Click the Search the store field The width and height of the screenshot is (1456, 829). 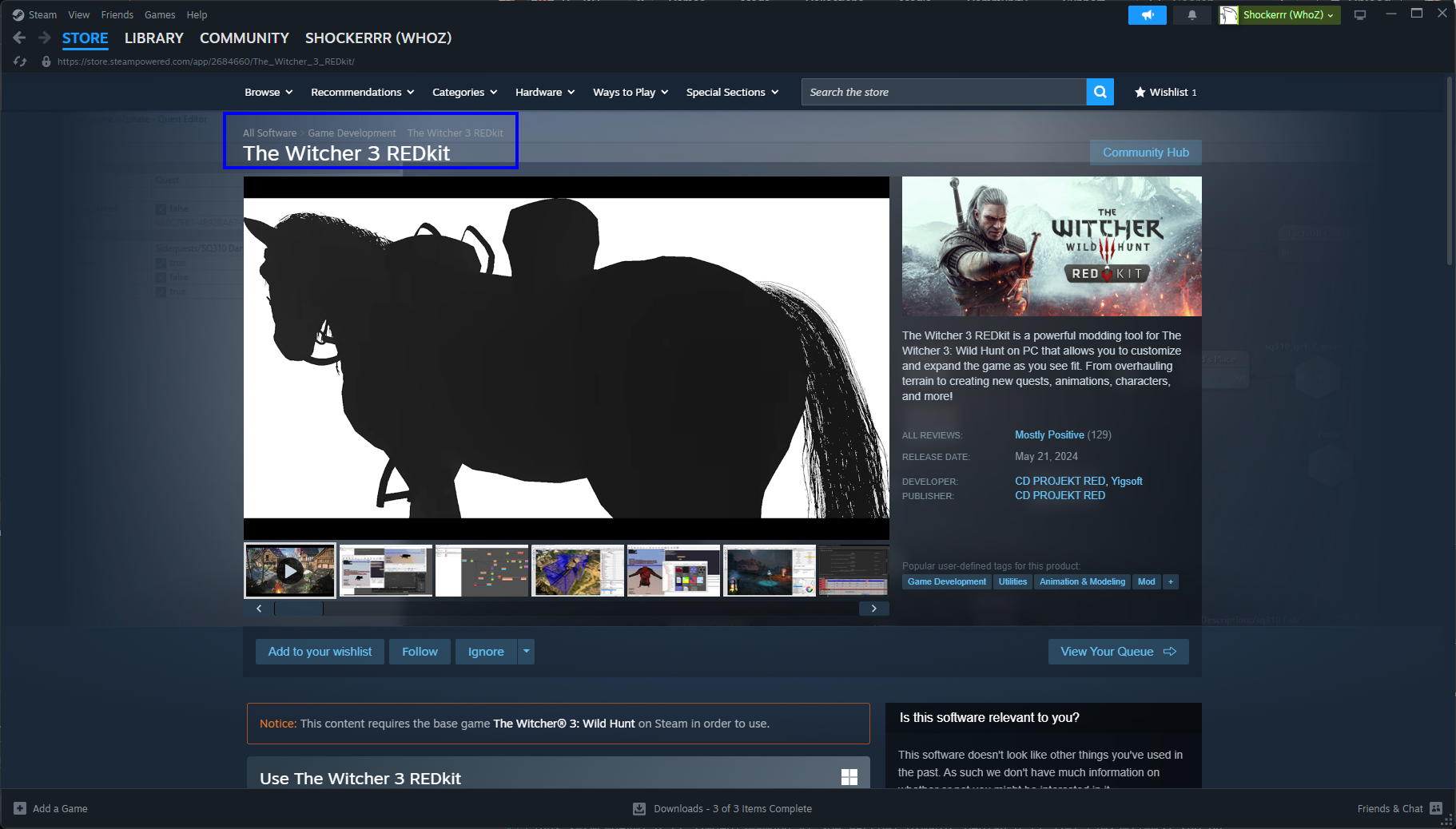click(944, 92)
